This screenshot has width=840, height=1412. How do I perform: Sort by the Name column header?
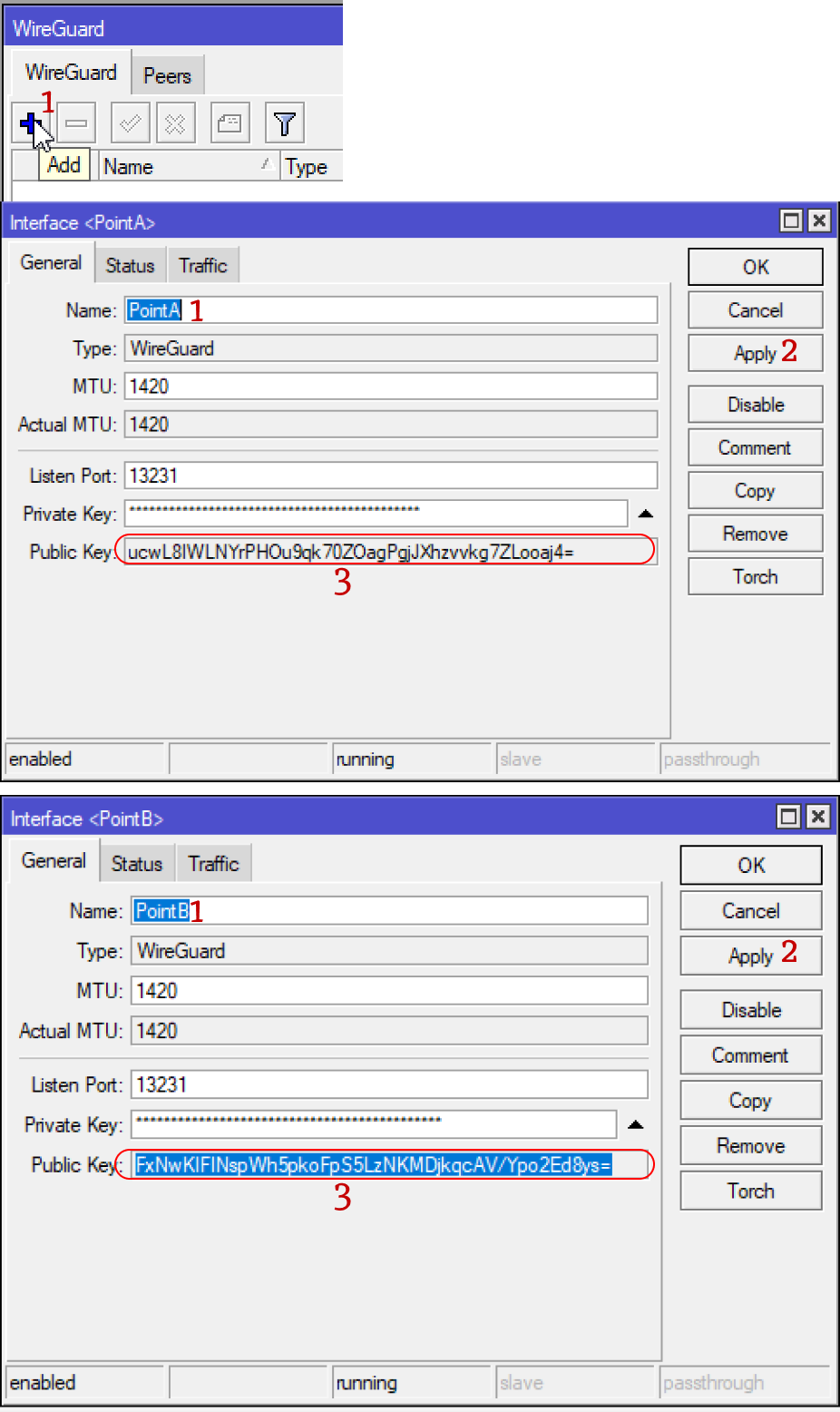[188, 166]
